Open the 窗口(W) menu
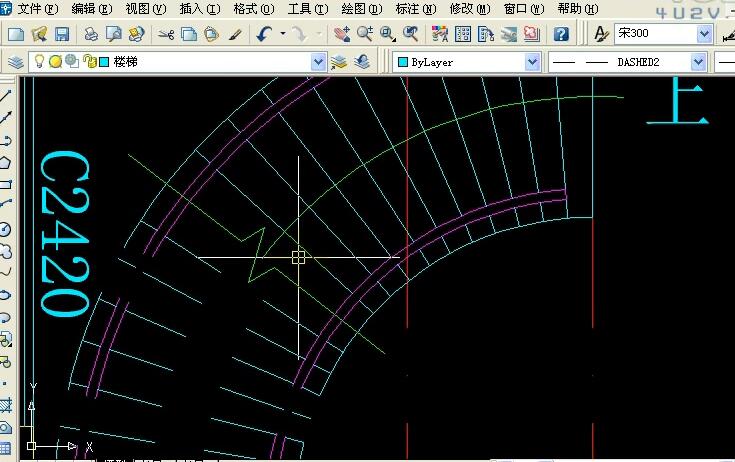This screenshot has height=462, width=735. [524, 9]
